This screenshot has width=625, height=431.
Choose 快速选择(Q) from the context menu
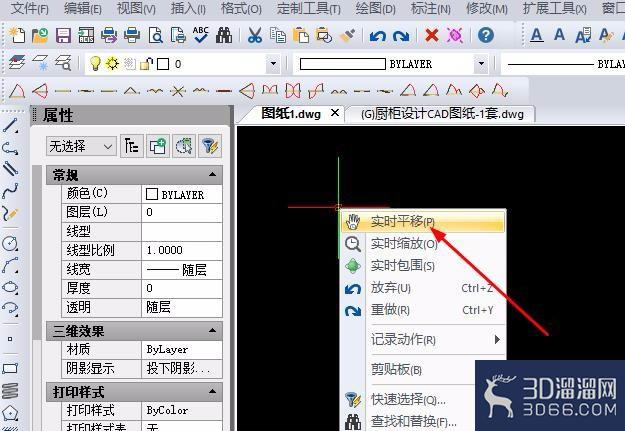(x=409, y=399)
